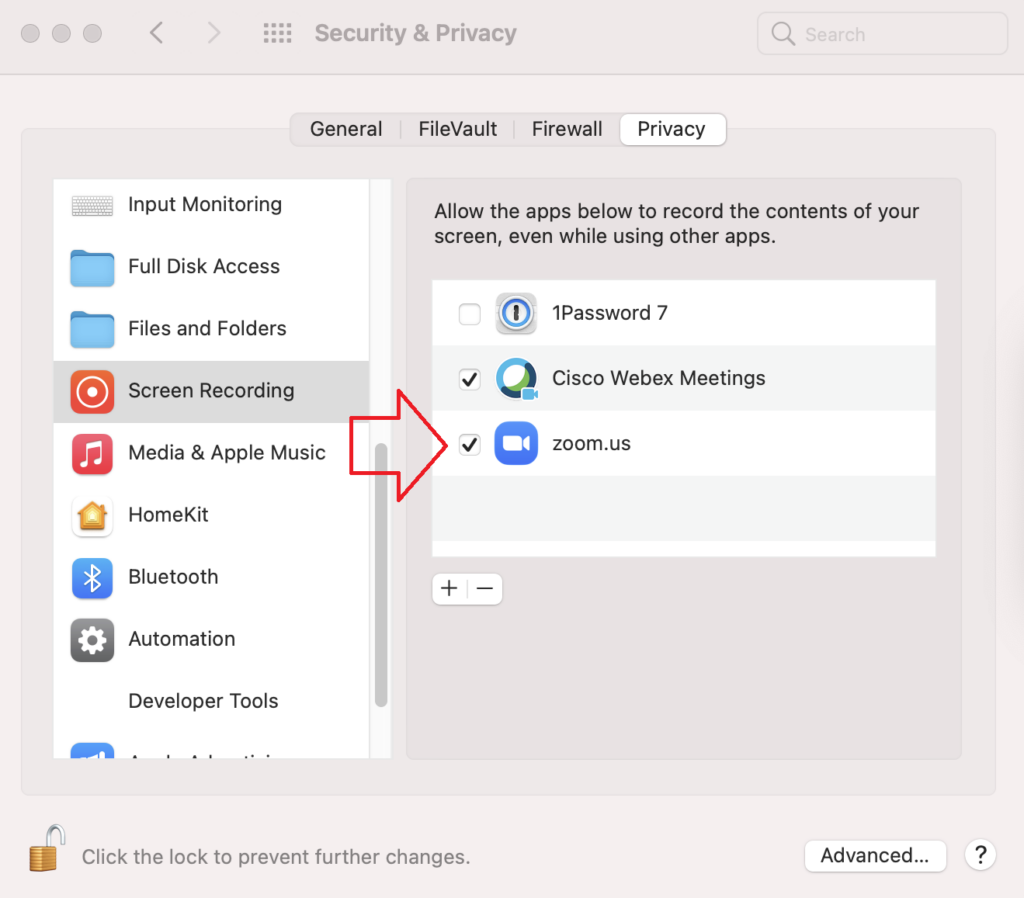Switch to the General tab
Viewport: 1024px width, 898px height.
pyautogui.click(x=346, y=129)
